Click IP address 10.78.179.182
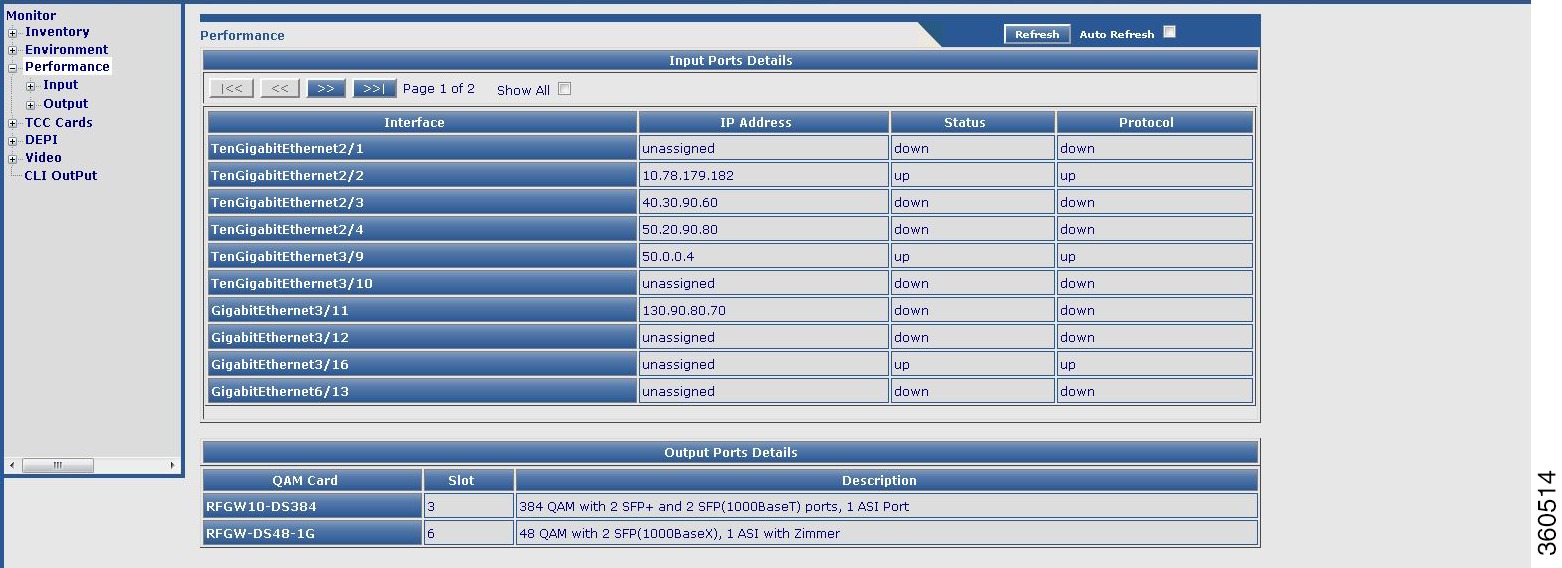 click(x=688, y=175)
